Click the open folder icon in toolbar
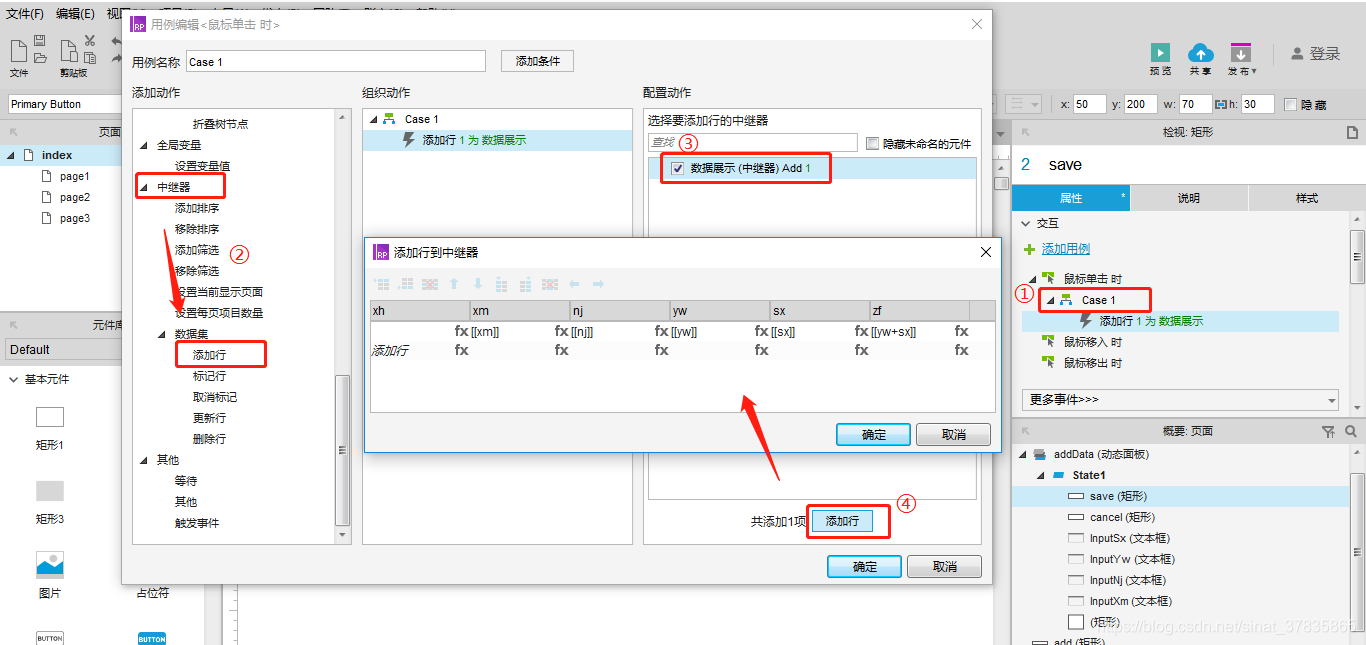This screenshot has width=1366, height=645. click(x=40, y=58)
